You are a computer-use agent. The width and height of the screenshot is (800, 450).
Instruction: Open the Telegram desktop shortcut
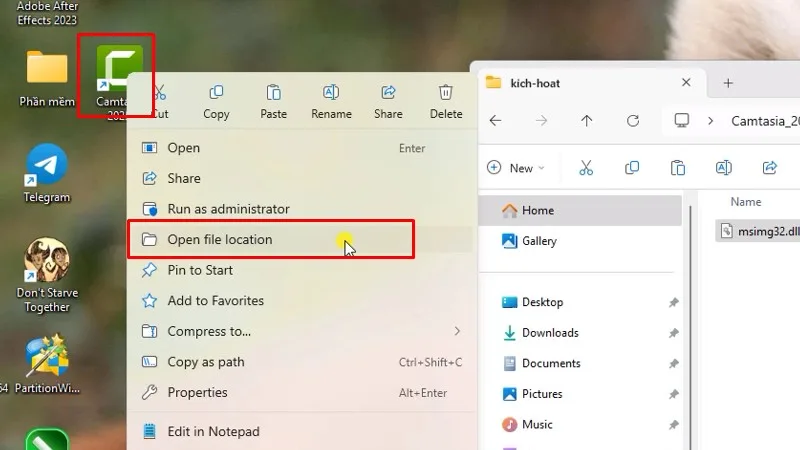click(46, 173)
